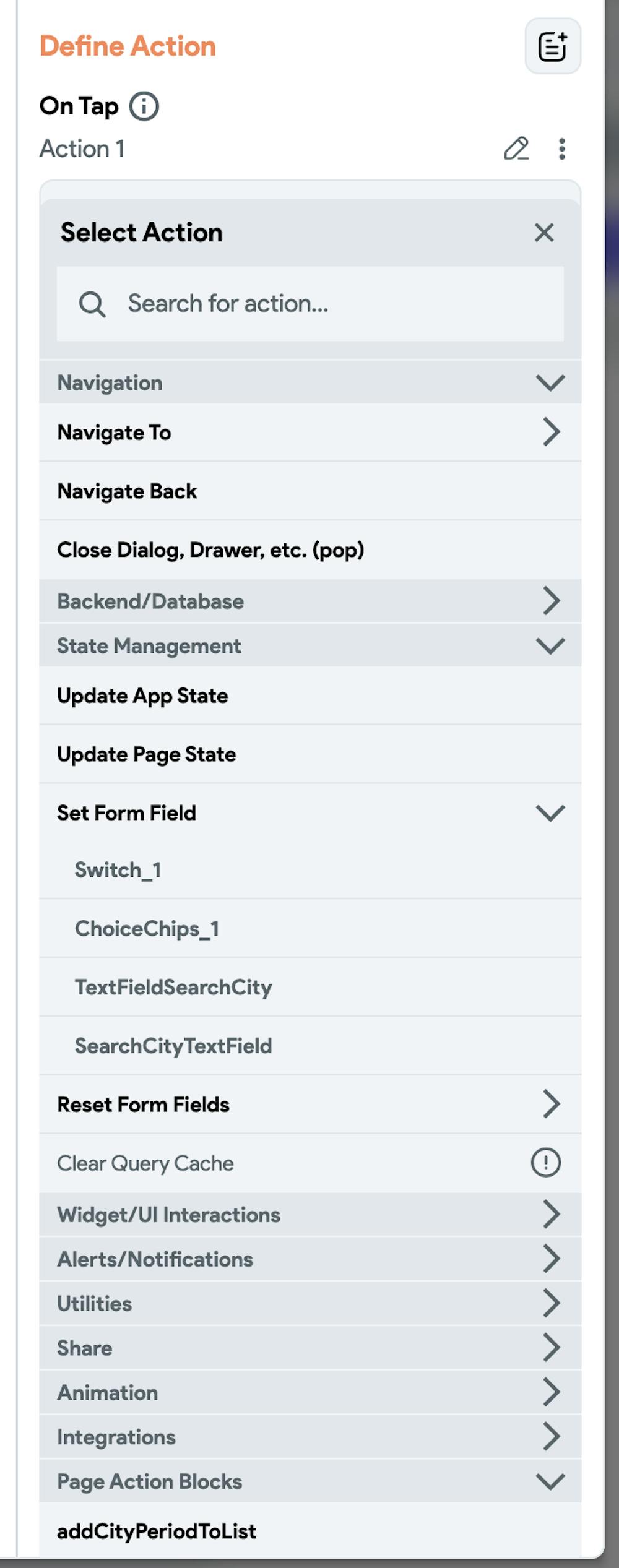
Task: Open the three-dot menu for Action 1
Action: [x=561, y=149]
